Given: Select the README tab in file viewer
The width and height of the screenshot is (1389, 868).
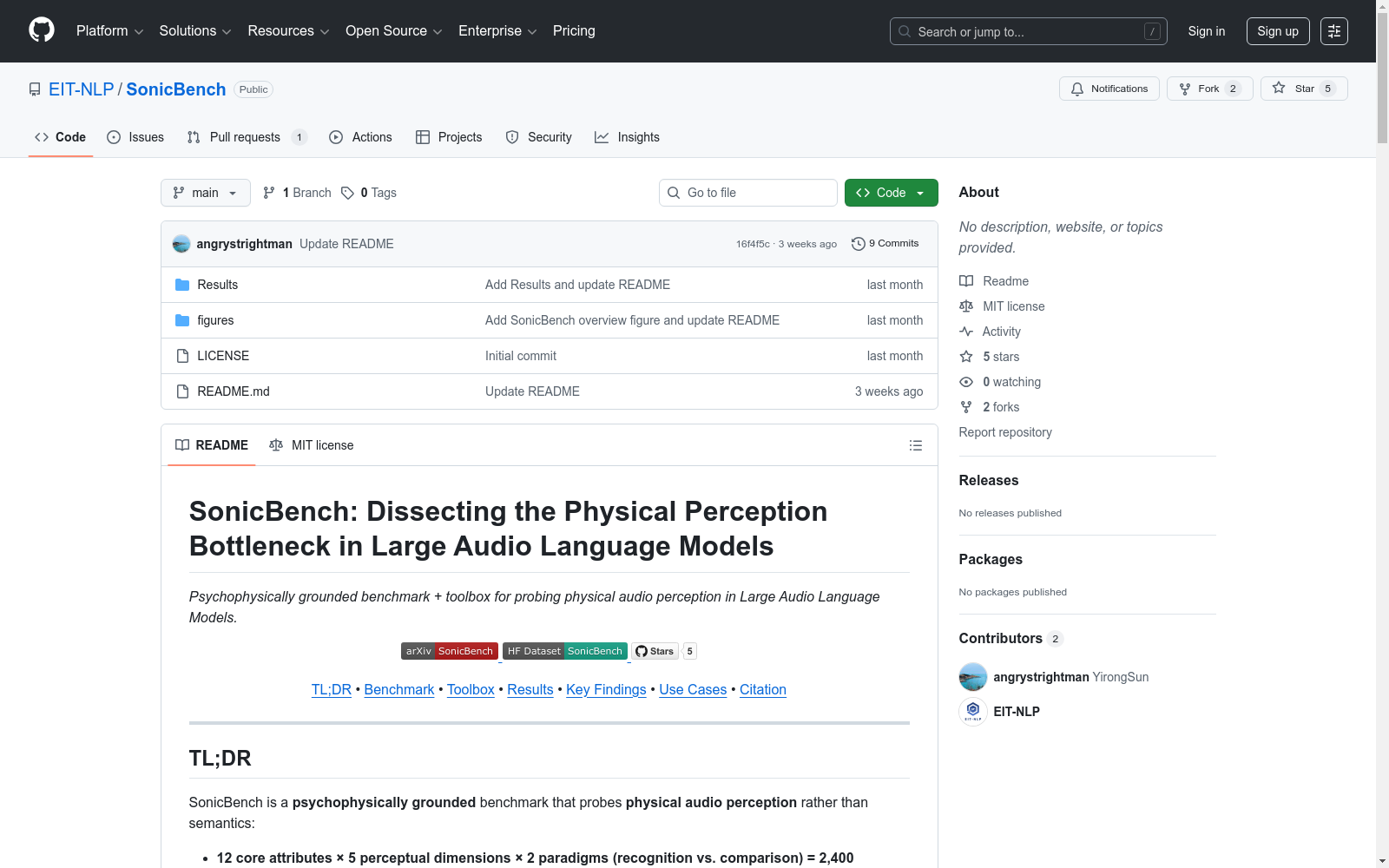Looking at the screenshot, I should (212, 445).
